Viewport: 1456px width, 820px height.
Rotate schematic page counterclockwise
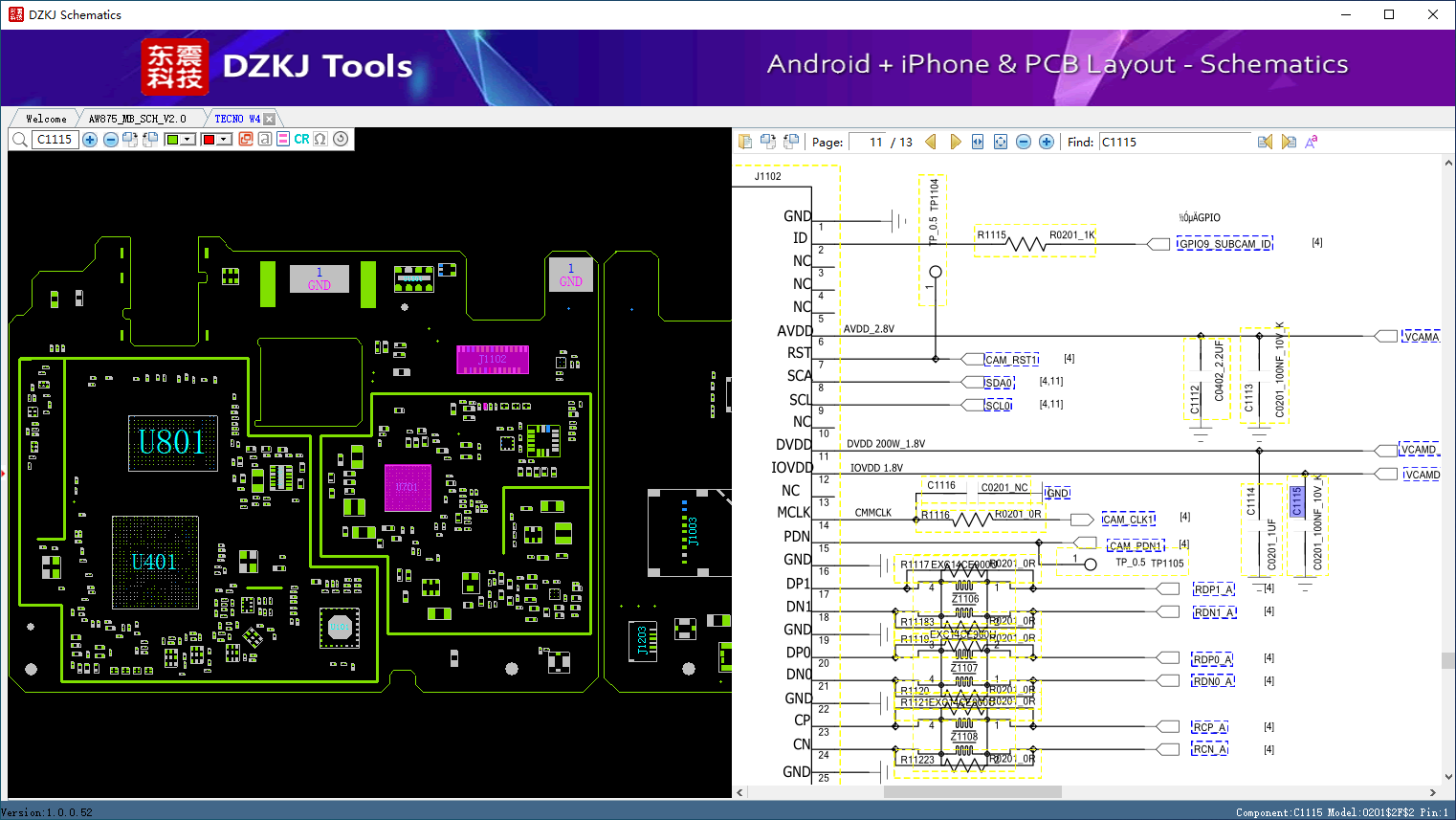coord(791,142)
